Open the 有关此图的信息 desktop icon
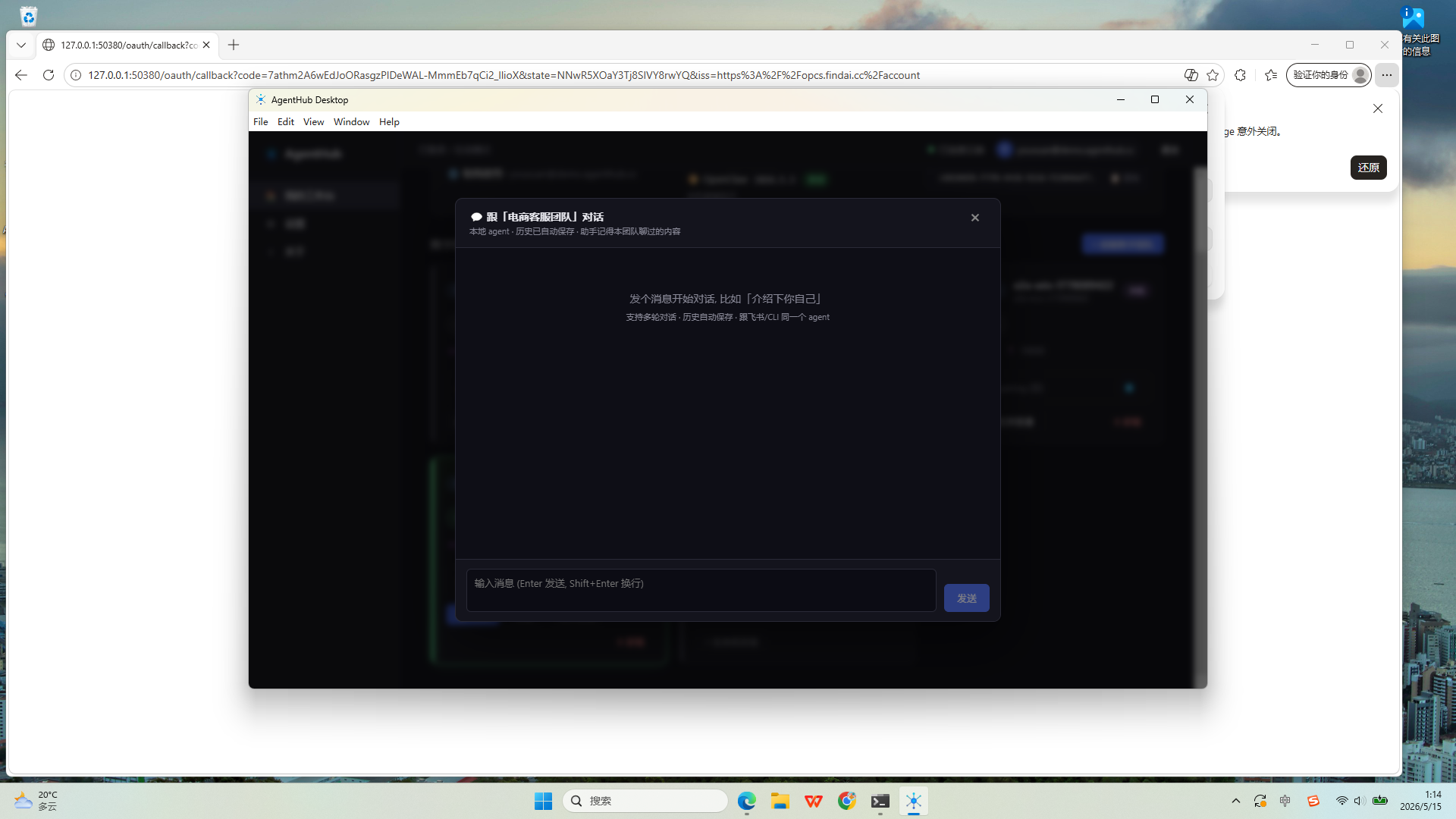The width and height of the screenshot is (1456, 819). pos(1418,32)
